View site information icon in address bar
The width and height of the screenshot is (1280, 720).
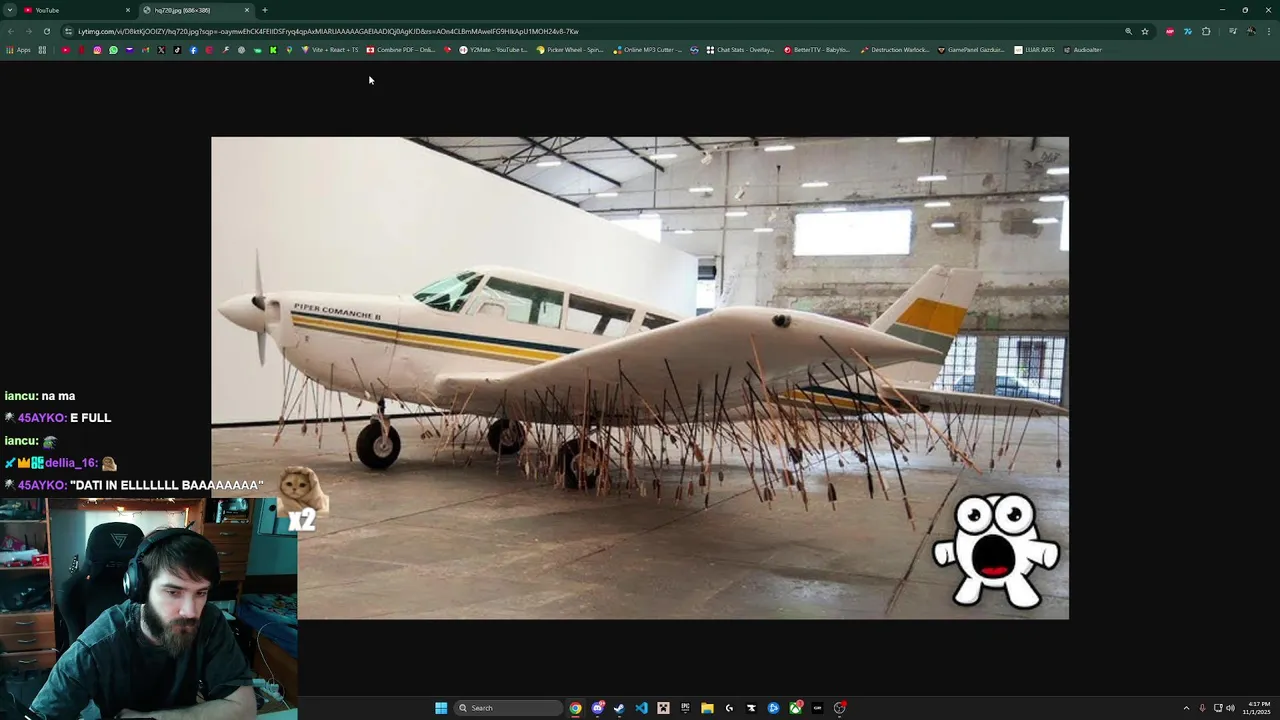(68, 31)
